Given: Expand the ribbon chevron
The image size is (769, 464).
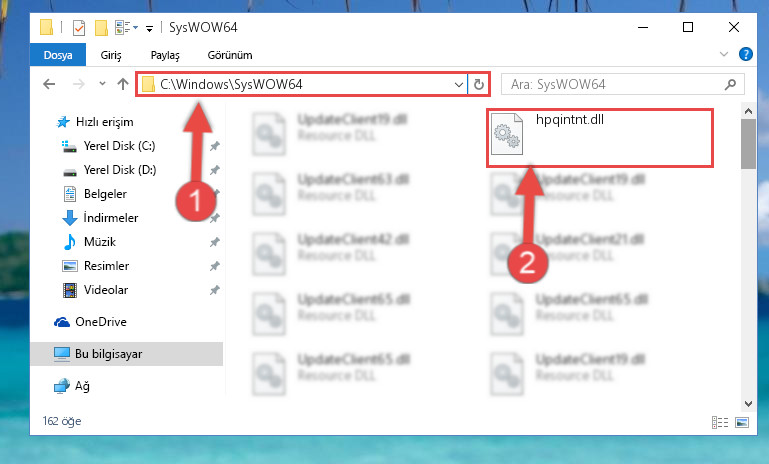Looking at the screenshot, I should coord(723,54).
